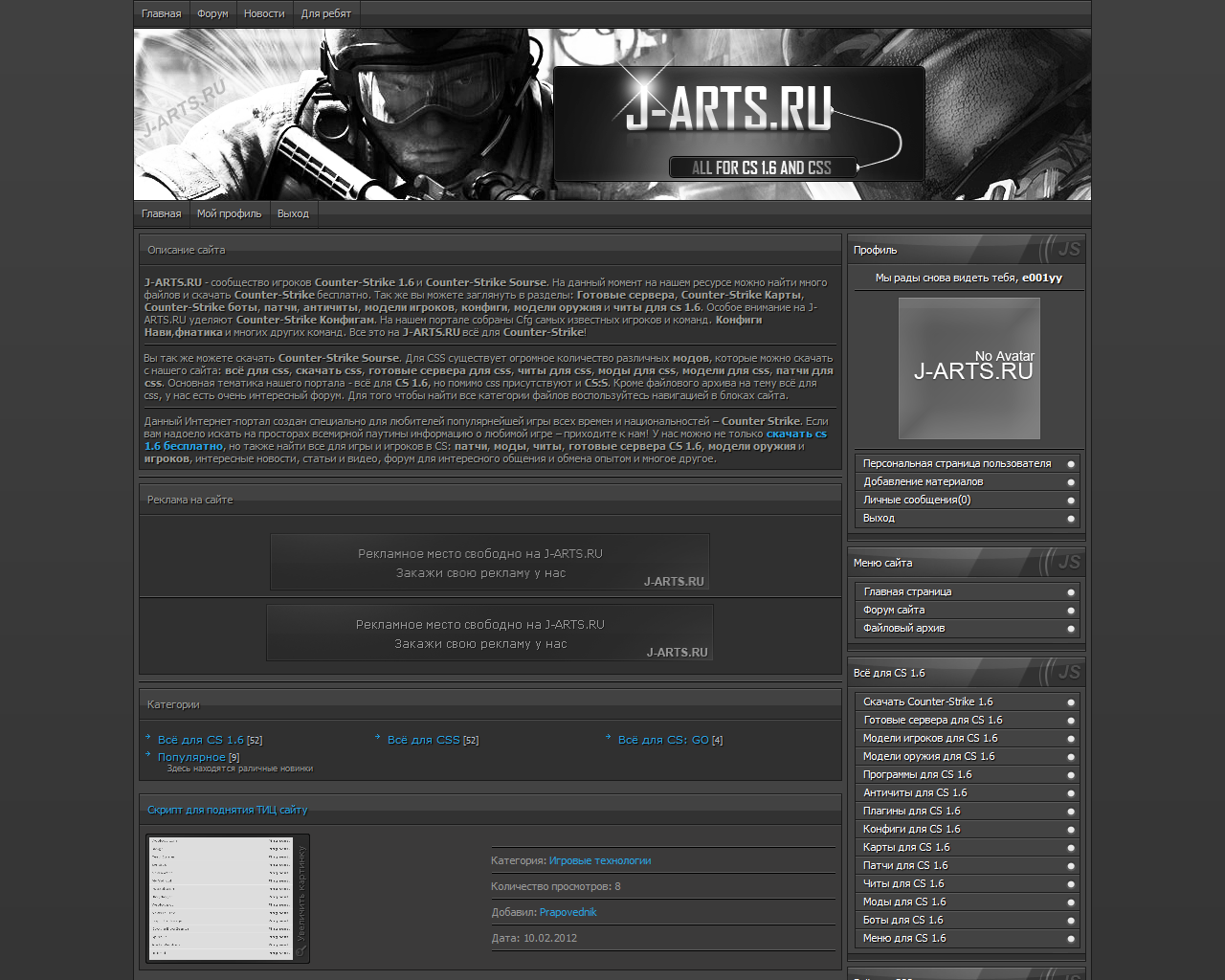The height and width of the screenshot is (980, 1225).
Task: Open category Всё для CSS
Action: (x=424, y=740)
